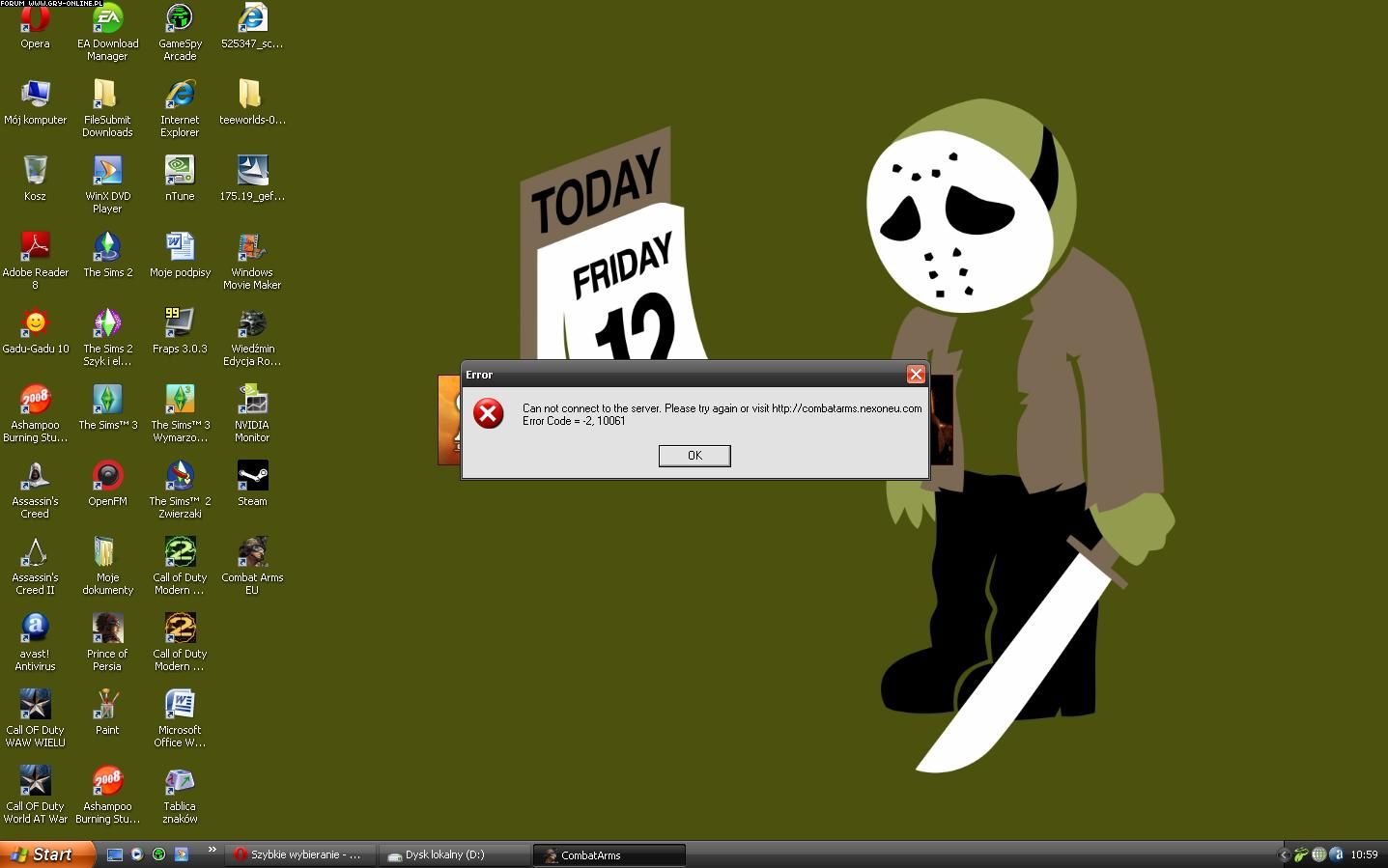Select the OpenFM desktop icon

tap(107, 484)
